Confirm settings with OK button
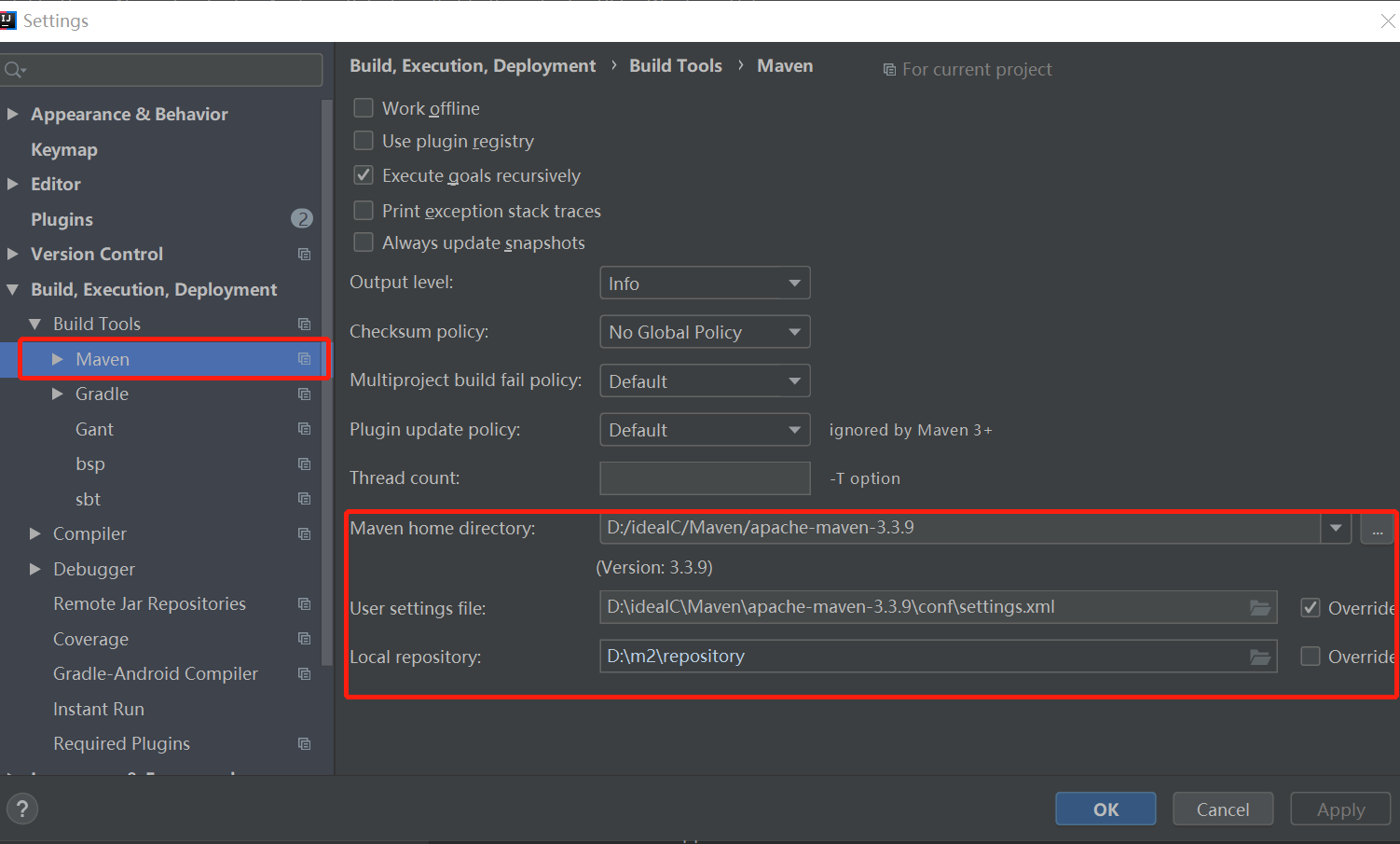 [1105, 809]
